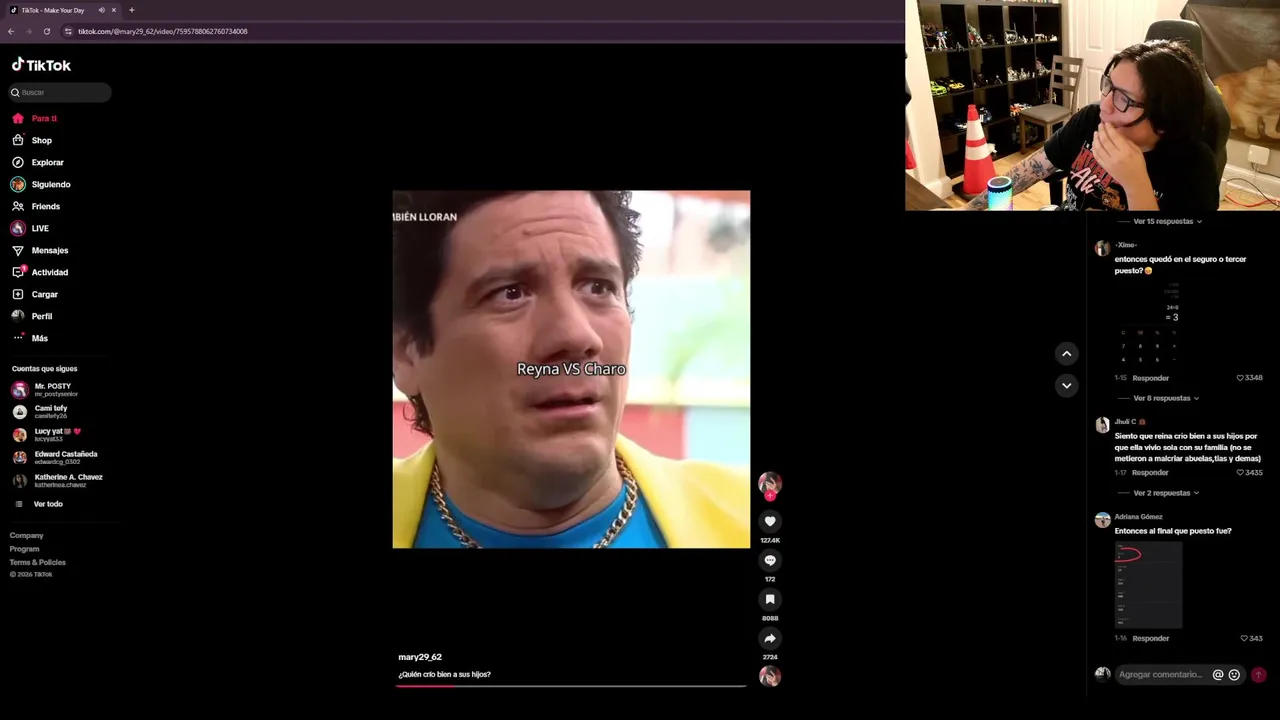1280x720 pixels.
Task: Focus the Buscar search field
Action: (60, 92)
